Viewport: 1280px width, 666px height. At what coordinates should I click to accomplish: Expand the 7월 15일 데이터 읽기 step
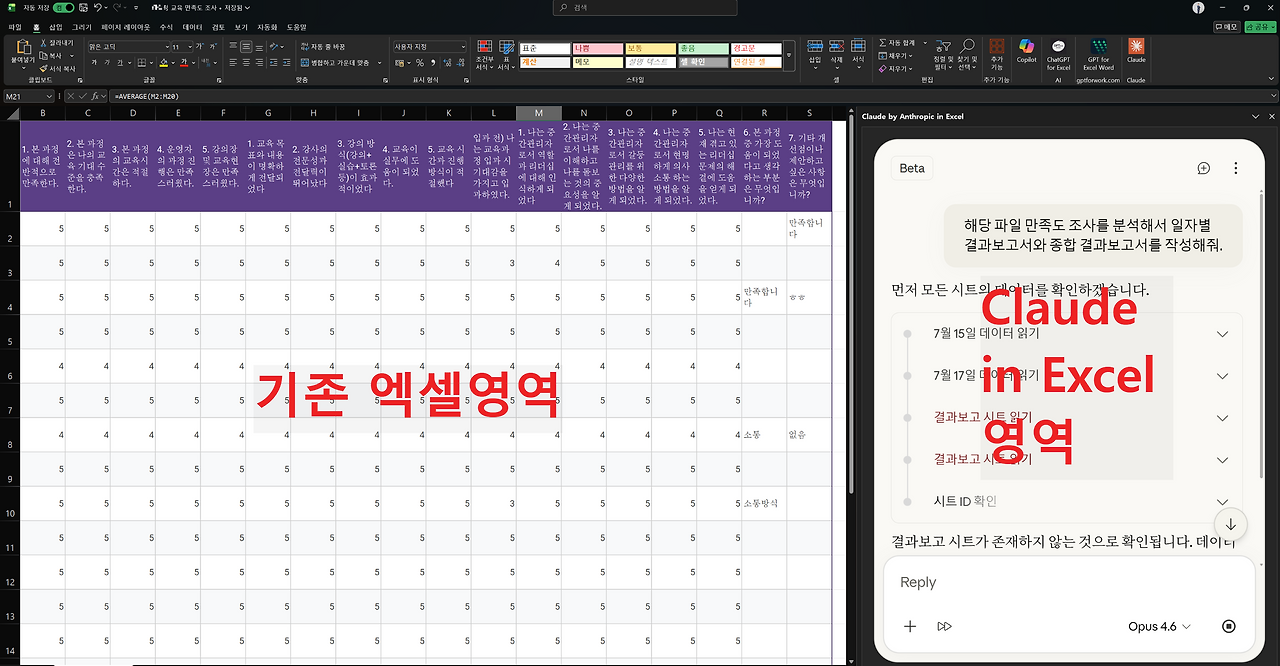click(x=1222, y=333)
